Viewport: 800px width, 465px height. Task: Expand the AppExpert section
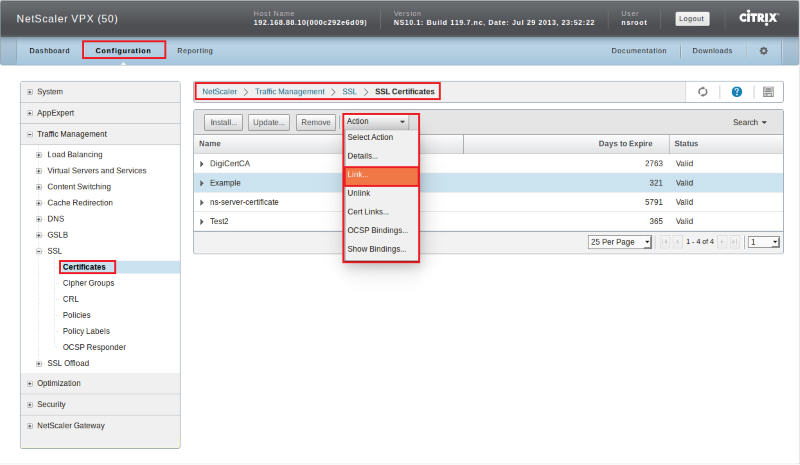click(30, 113)
